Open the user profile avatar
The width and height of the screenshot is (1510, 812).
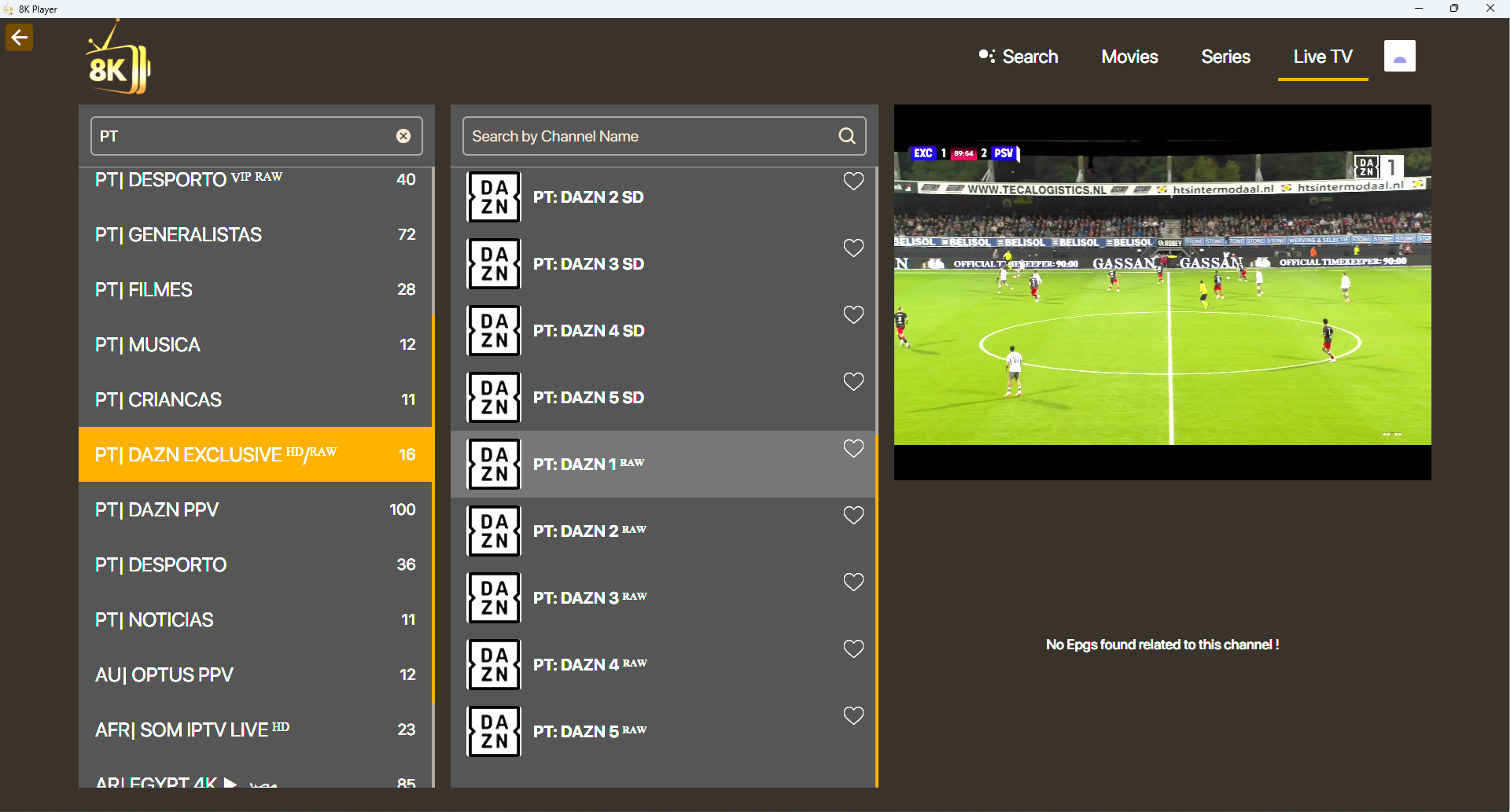tap(1400, 56)
